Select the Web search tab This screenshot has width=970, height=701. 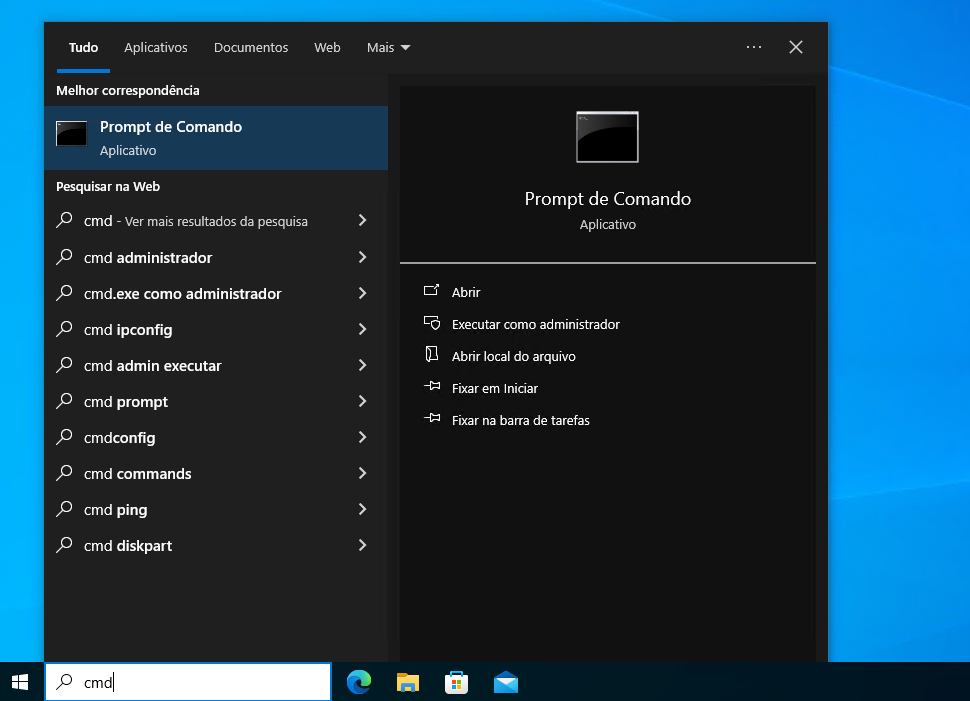[x=327, y=47]
